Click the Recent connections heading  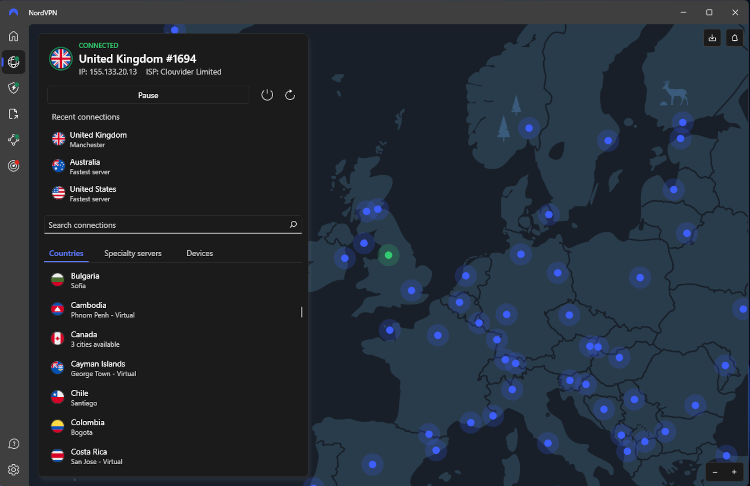coord(86,117)
